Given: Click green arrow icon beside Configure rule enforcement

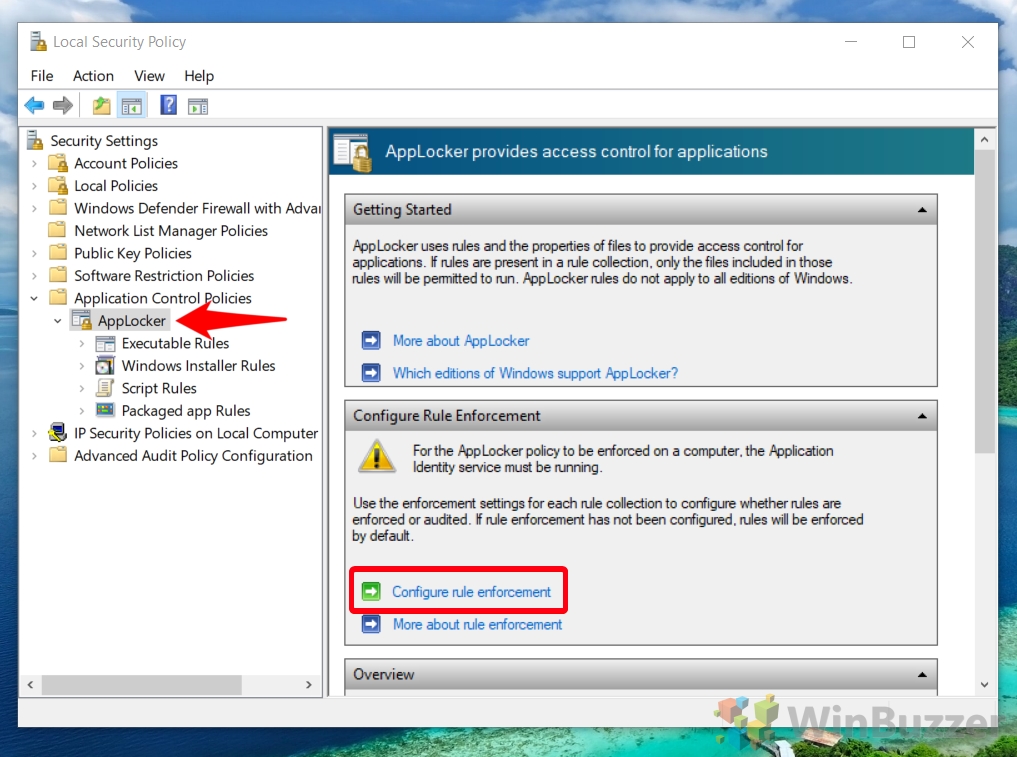Looking at the screenshot, I should coord(371,591).
